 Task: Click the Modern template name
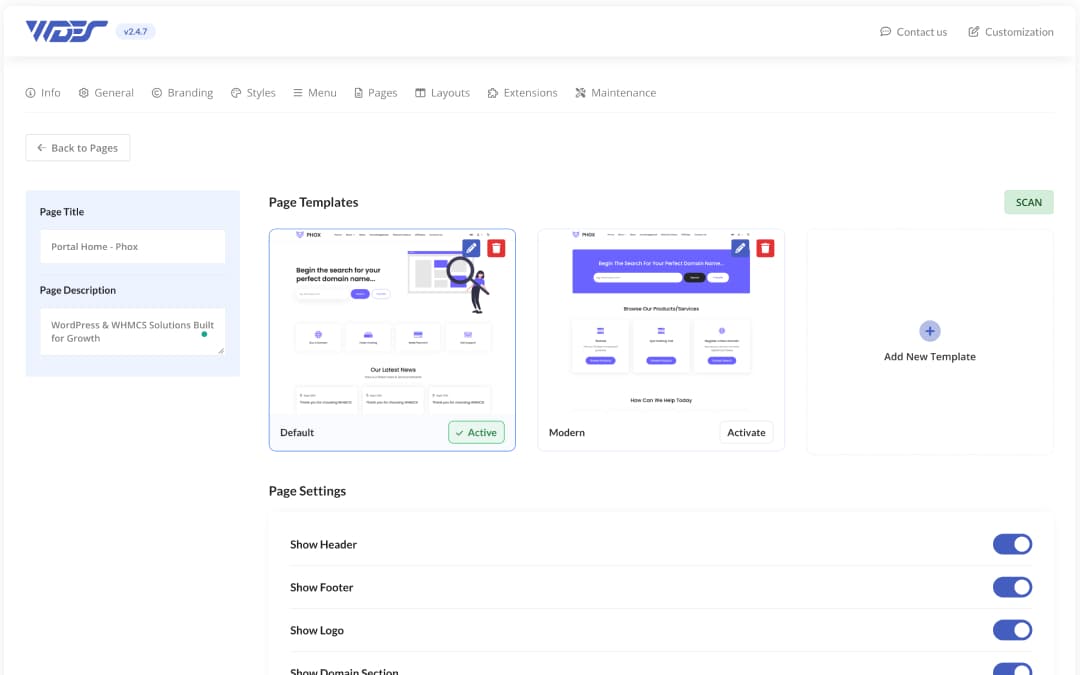(x=567, y=433)
